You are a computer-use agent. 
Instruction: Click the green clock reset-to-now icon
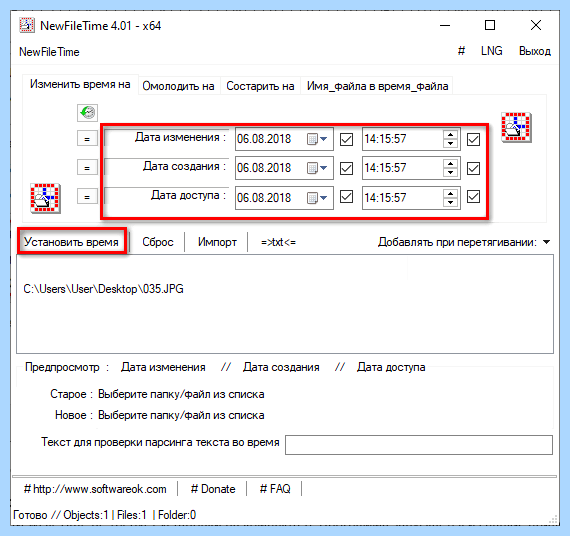point(87,112)
